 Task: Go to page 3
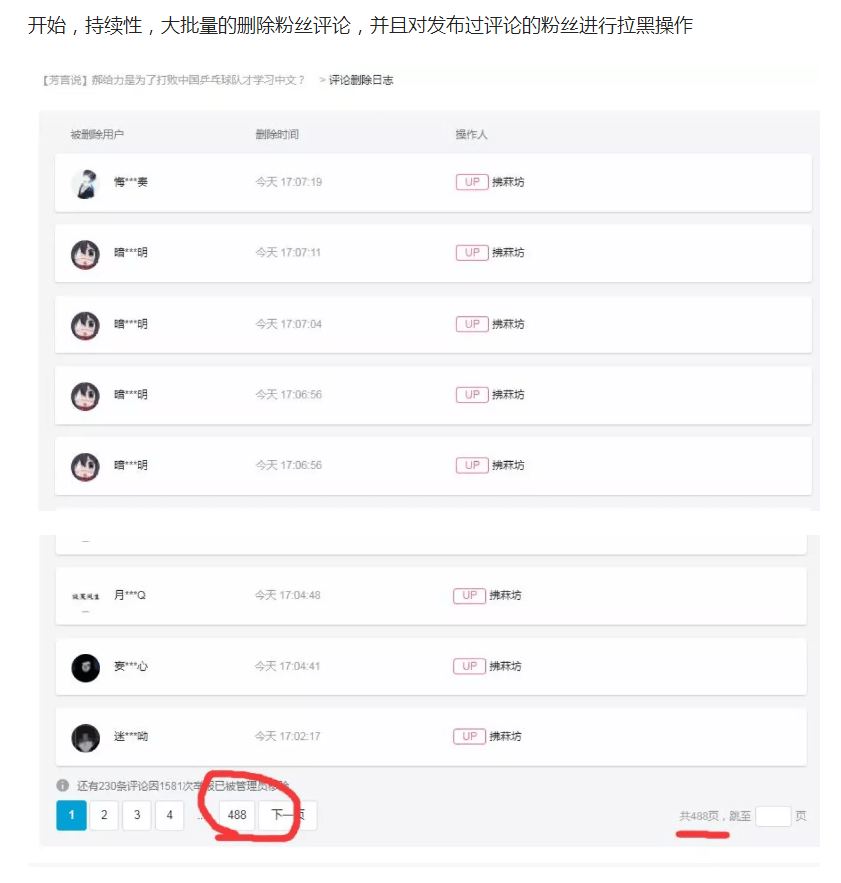click(x=137, y=815)
